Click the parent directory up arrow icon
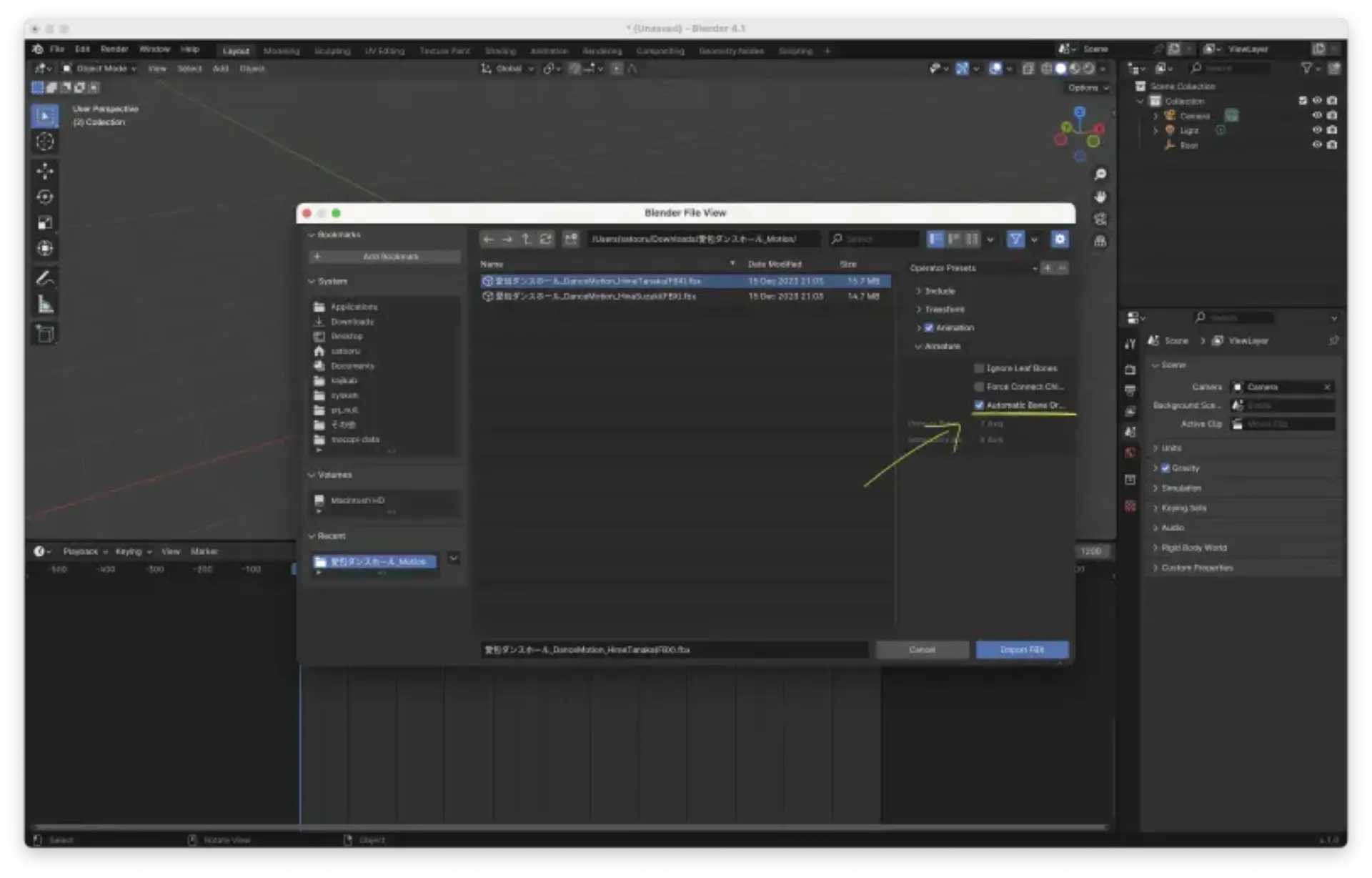The image size is (1372, 878). tap(526, 239)
